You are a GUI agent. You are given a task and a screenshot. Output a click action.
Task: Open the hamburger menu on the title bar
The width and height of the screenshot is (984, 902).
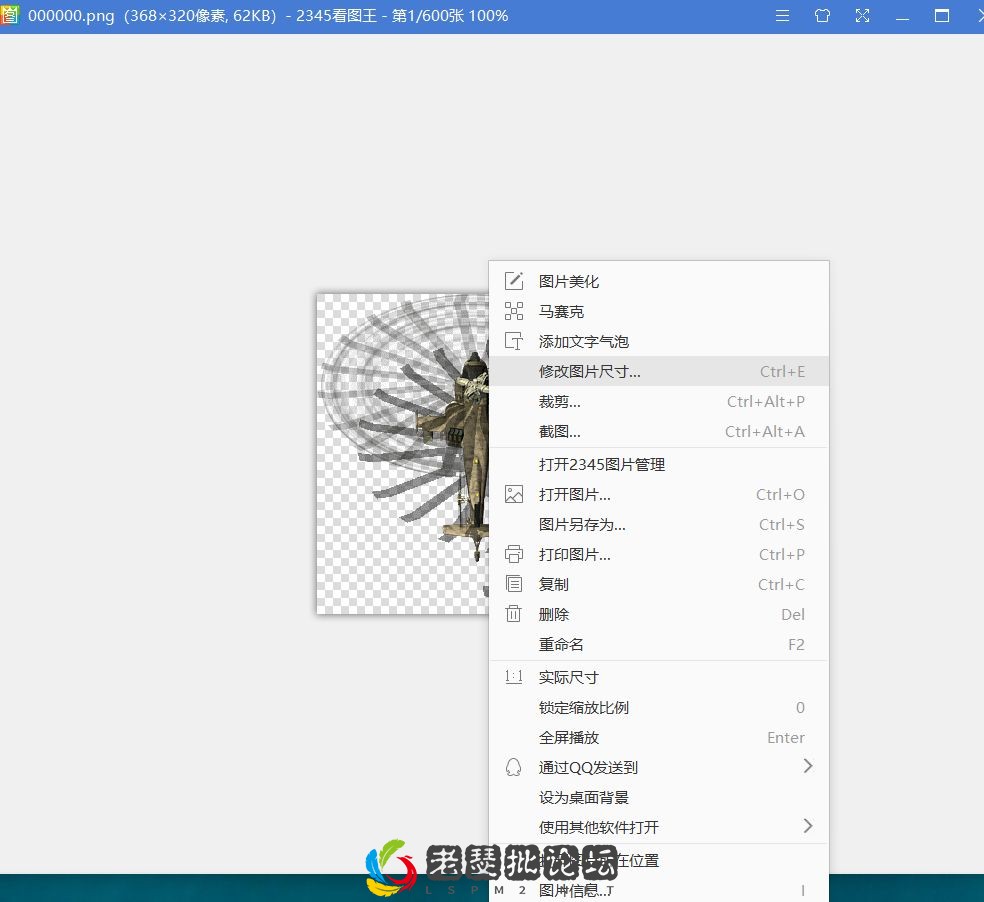782,16
